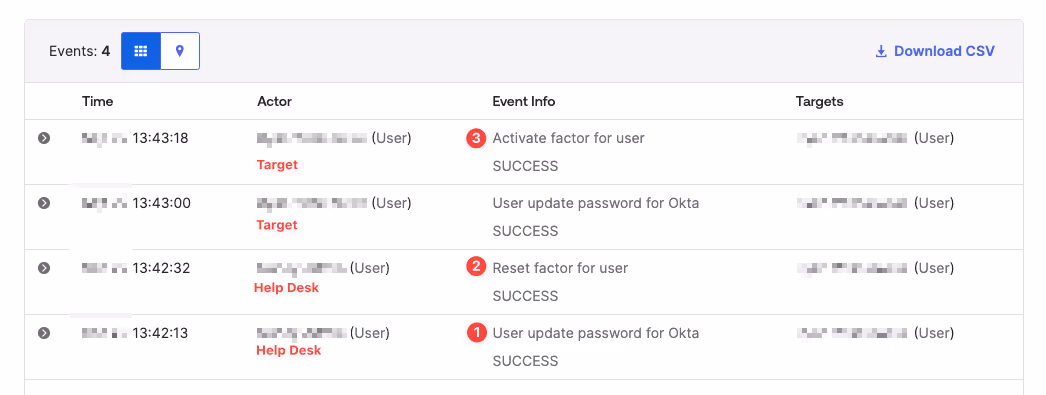This screenshot has width=1046, height=395.
Task: Open the Activate factor for user event
Action: pos(568,138)
